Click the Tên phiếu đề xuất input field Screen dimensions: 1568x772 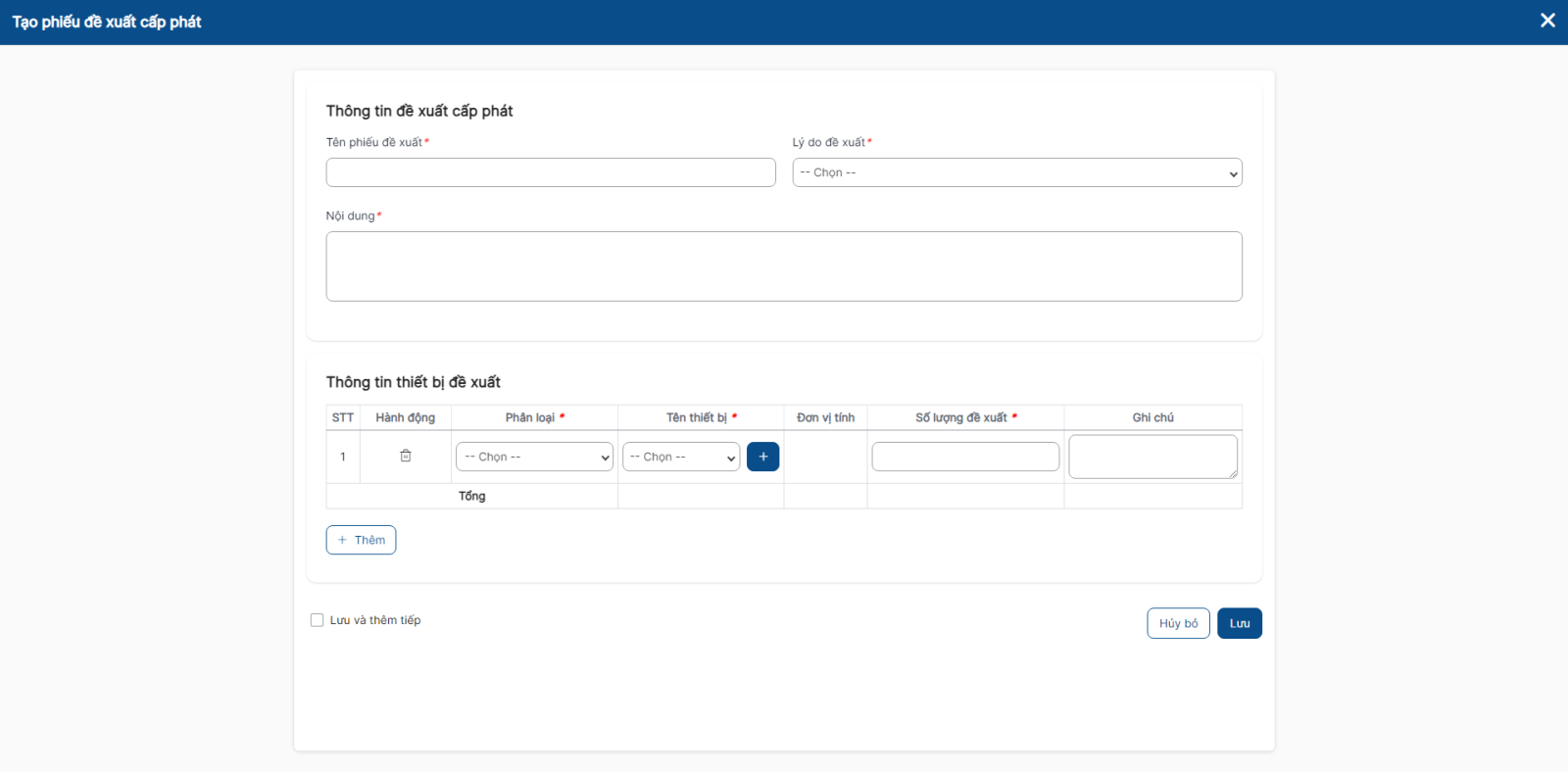551,172
